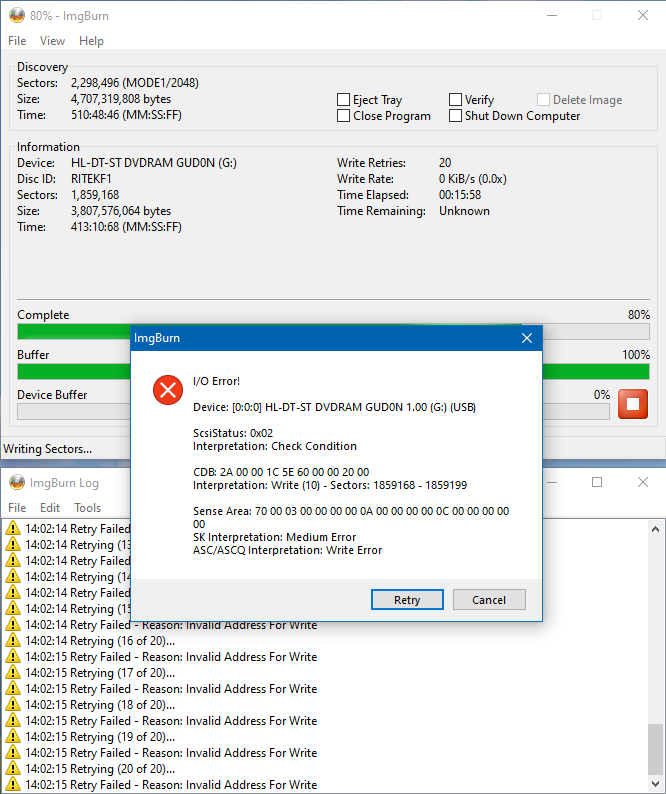Click the 'SK Interpretation: Medium Error' line
This screenshot has width=666, height=794.
tap(275, 537)
